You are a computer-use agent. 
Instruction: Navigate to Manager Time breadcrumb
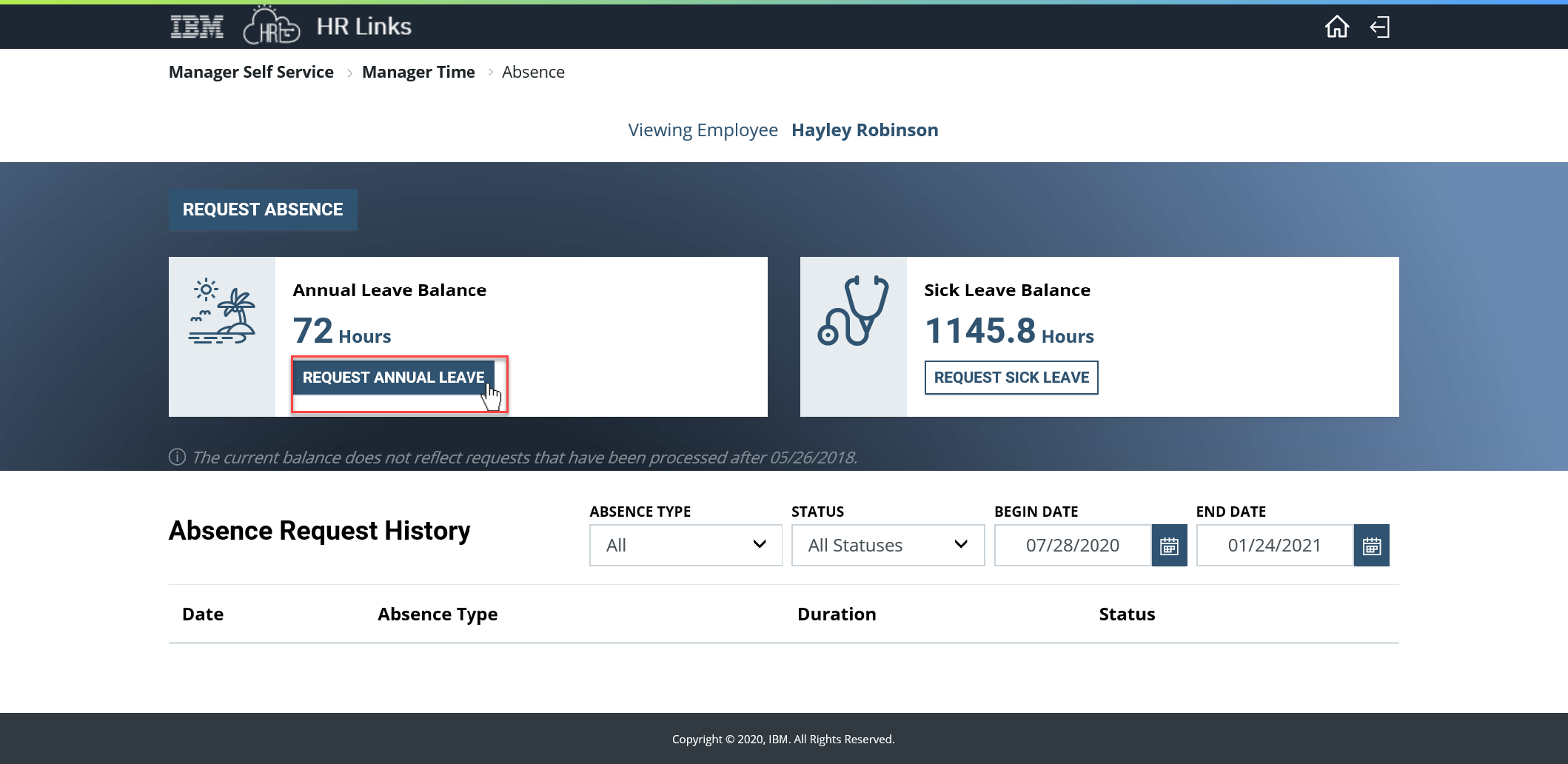pyautogui.click(x=418, y=72)
